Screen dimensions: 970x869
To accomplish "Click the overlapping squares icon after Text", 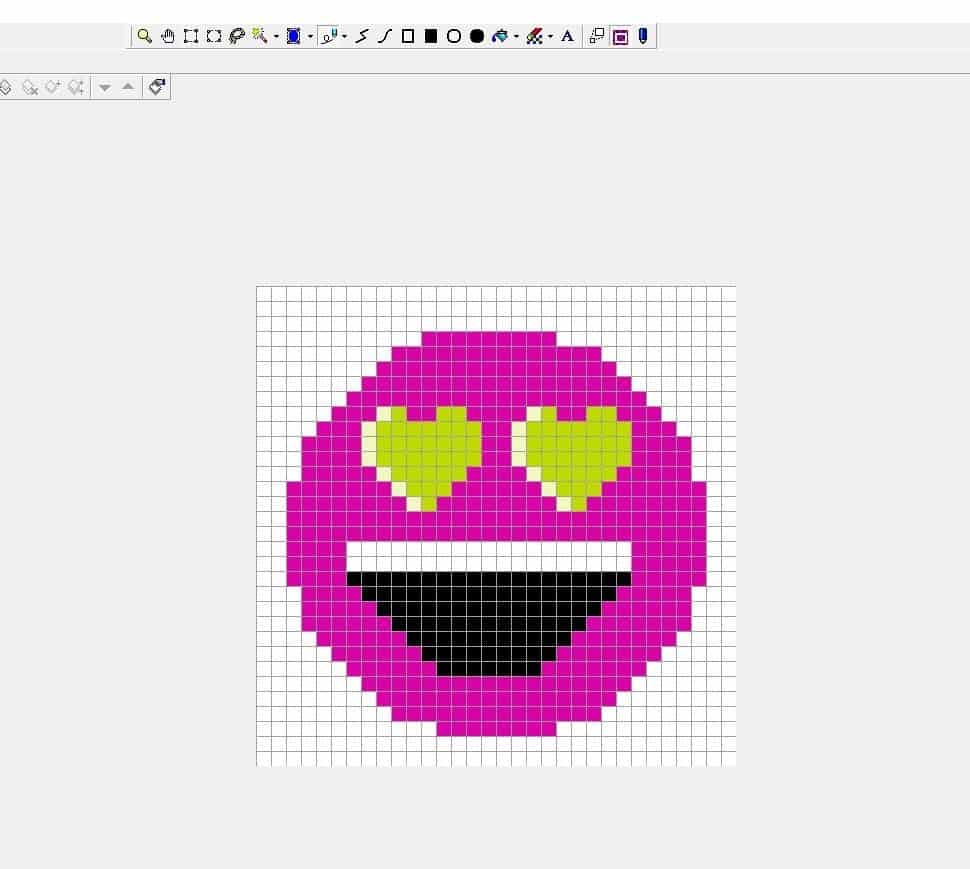I will [x=597, y=36].
